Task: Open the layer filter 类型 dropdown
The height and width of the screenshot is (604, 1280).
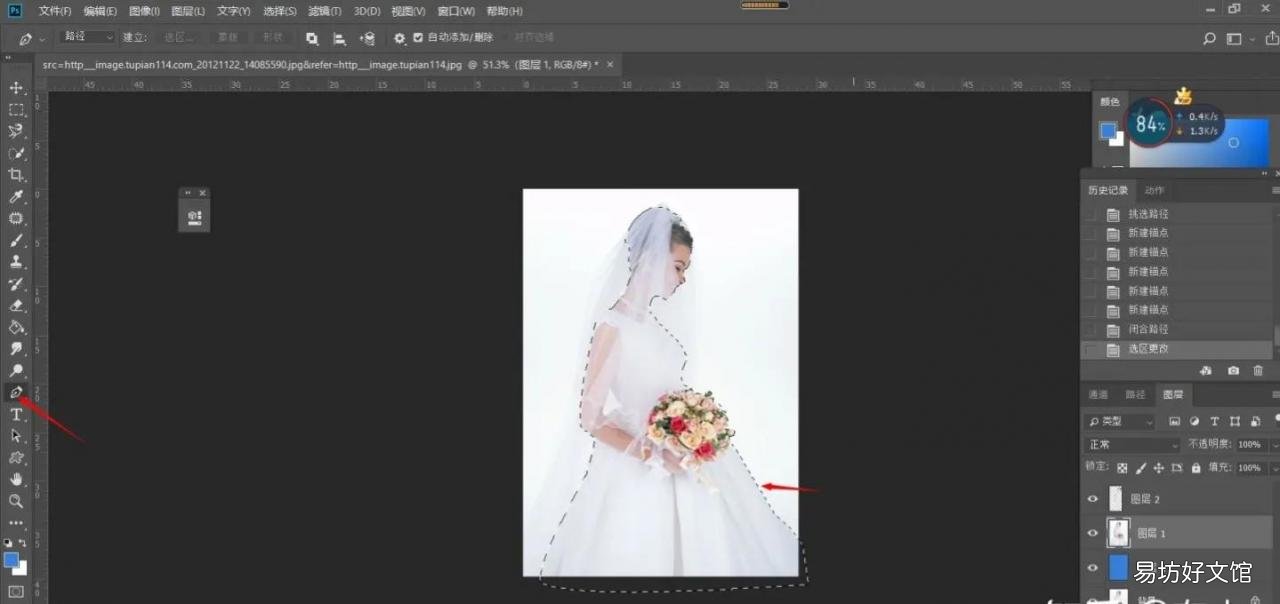Action: click(1120, 421)
